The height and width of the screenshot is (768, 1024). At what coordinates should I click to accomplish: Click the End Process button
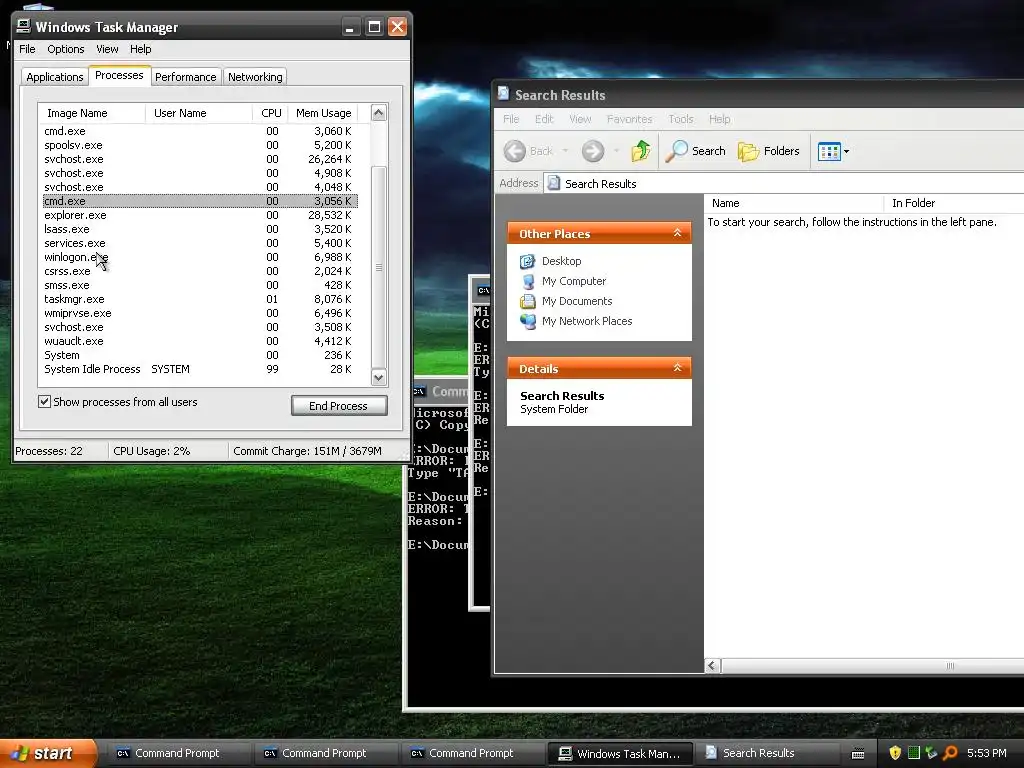(339, 406)
